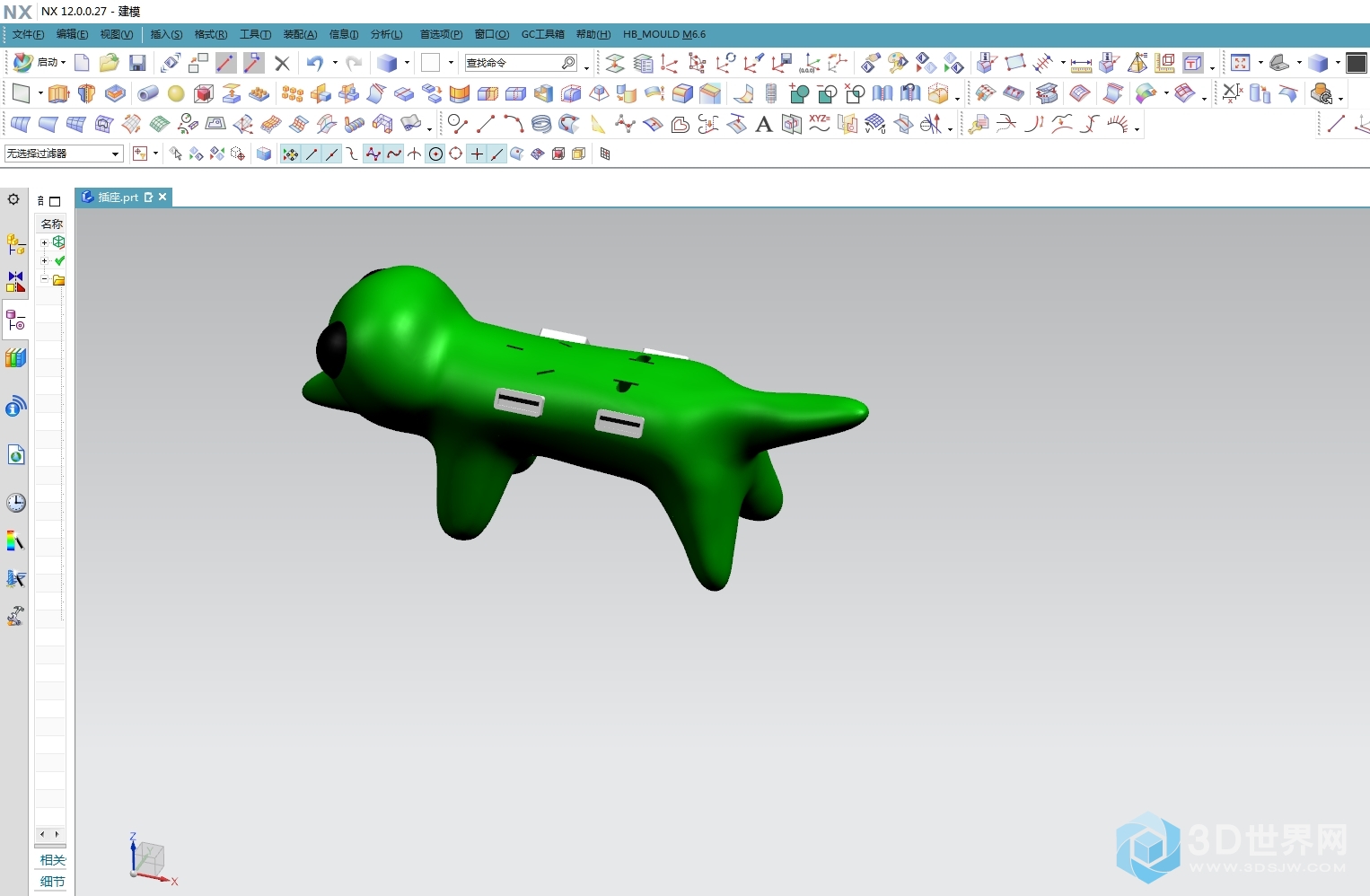1370x896 pixels.
Task: Open the Fit view dropdown arrow
Action: (x=1260, y=63)
